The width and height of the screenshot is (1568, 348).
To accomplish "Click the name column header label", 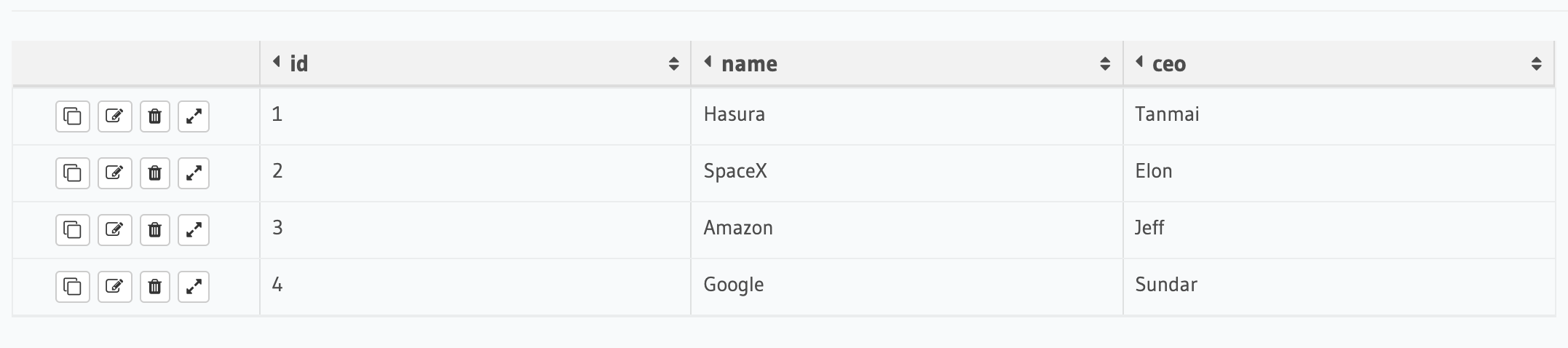I will [x=749, y=64].
